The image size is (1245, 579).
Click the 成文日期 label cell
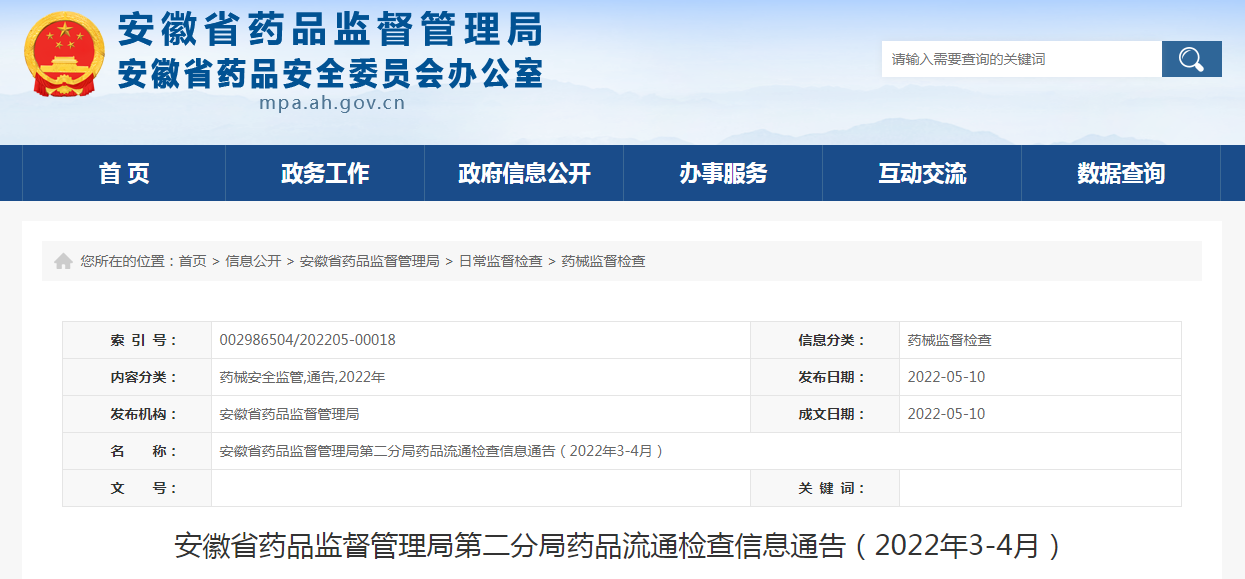click(825, 414)
